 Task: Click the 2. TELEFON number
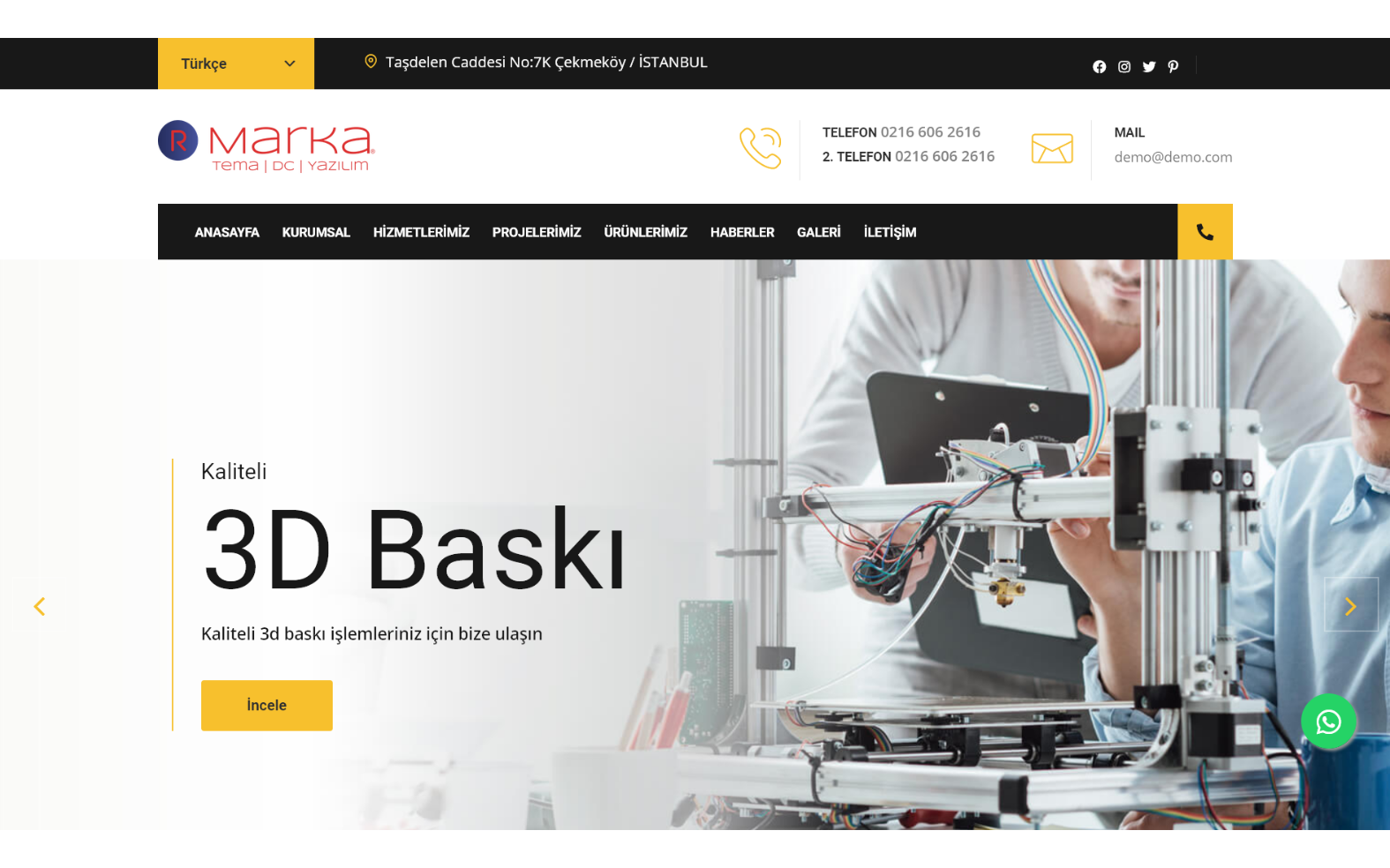tap(944, 156)
